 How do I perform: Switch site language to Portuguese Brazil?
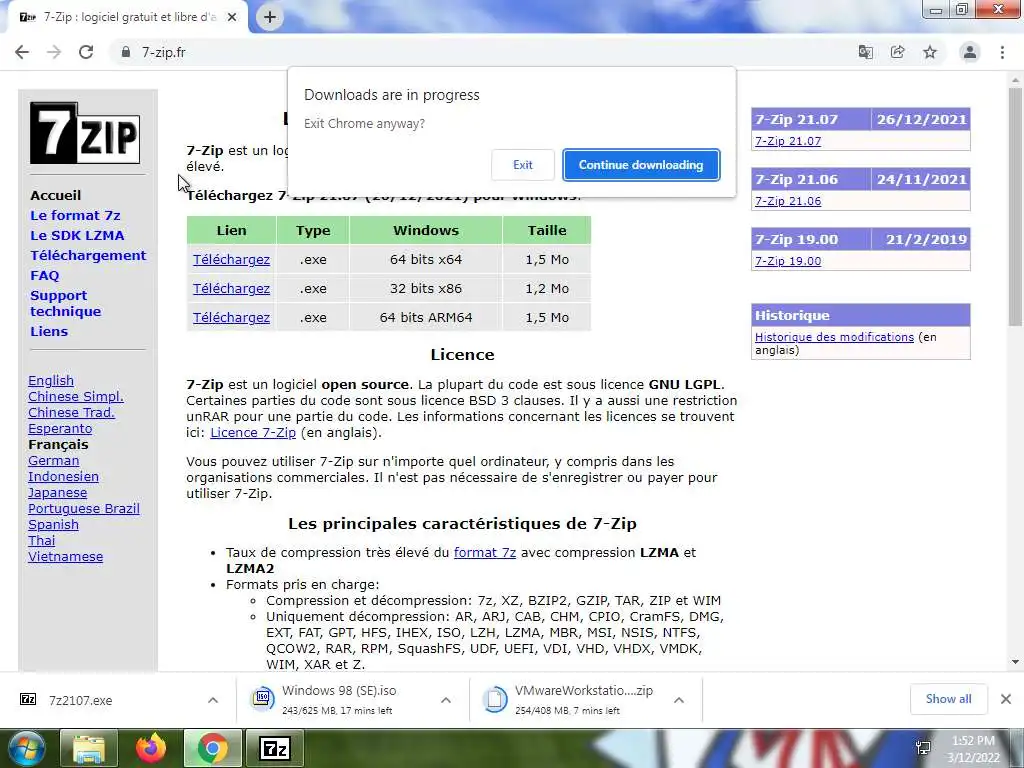click(x=84, y=509)
